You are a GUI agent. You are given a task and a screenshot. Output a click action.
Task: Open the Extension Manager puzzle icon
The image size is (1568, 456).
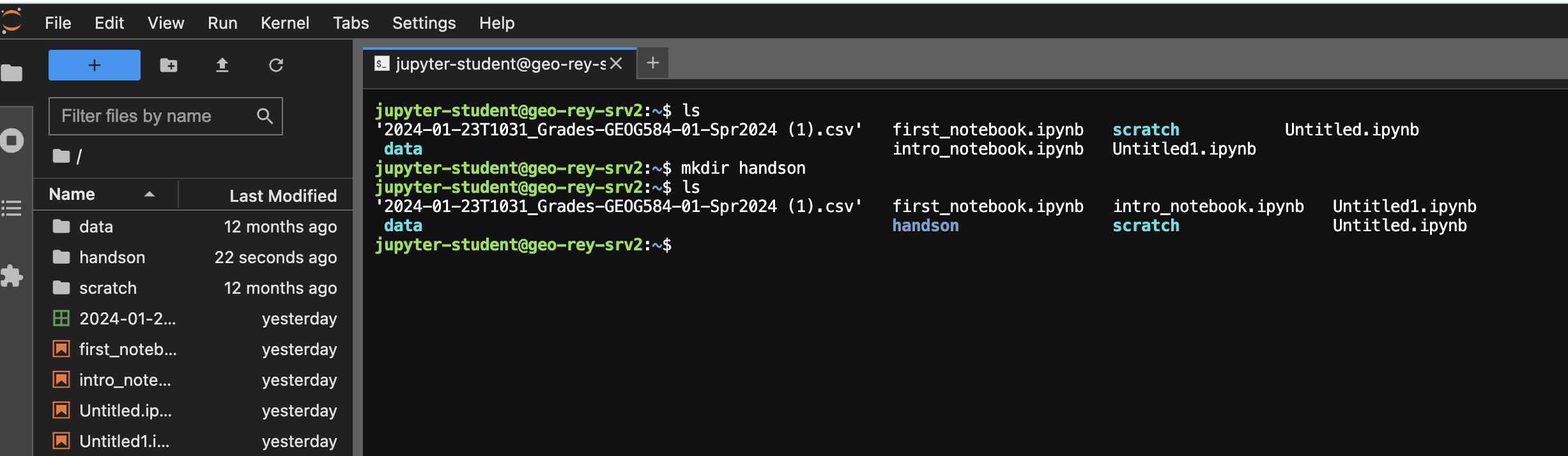(x=12, y=276)
